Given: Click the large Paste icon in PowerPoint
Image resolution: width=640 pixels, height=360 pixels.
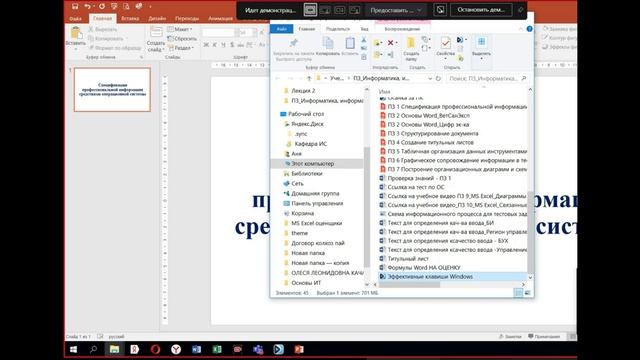Looking at the screenshot, I should pos(76,33).
